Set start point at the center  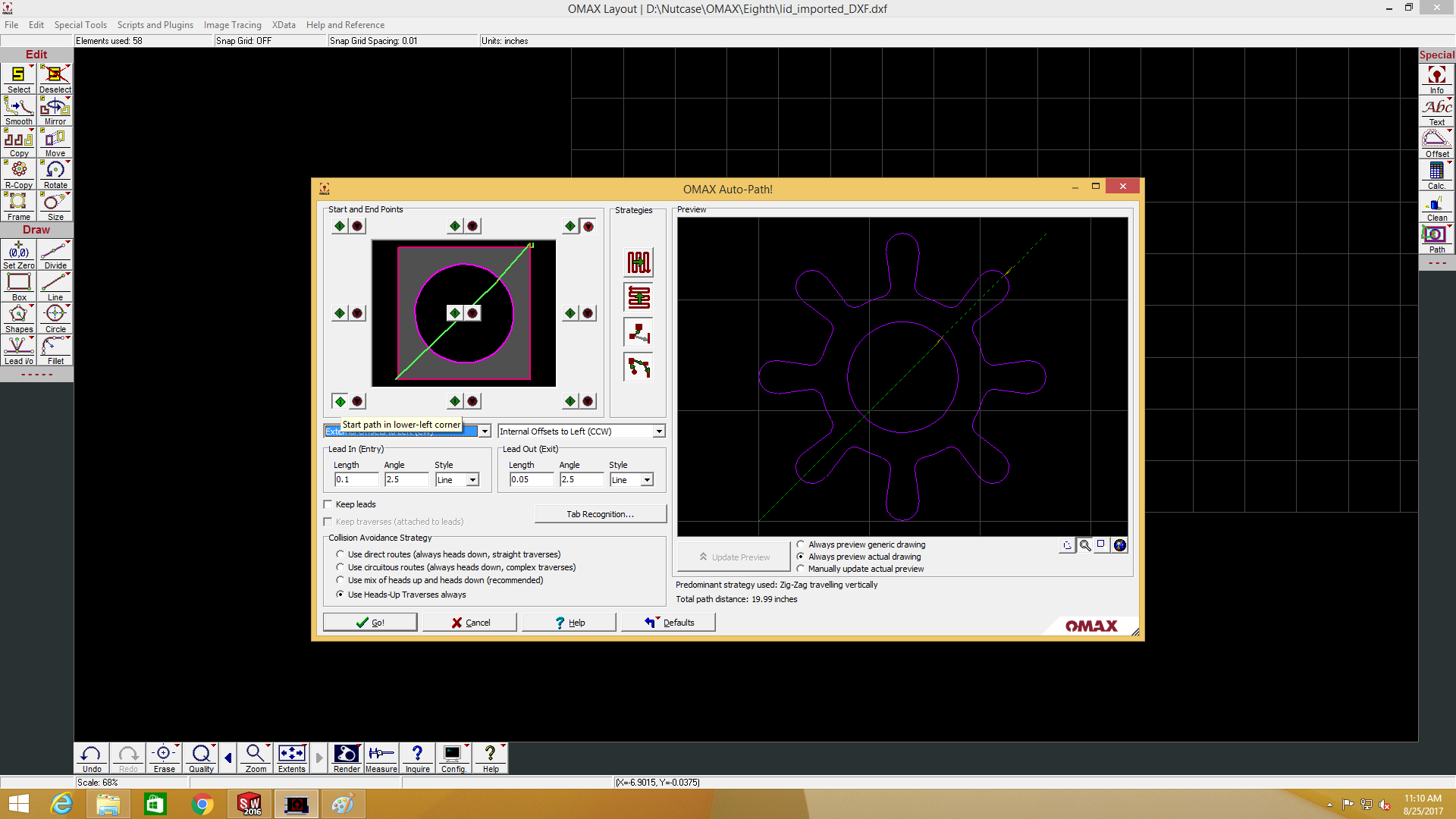click(x=455, y=313)
